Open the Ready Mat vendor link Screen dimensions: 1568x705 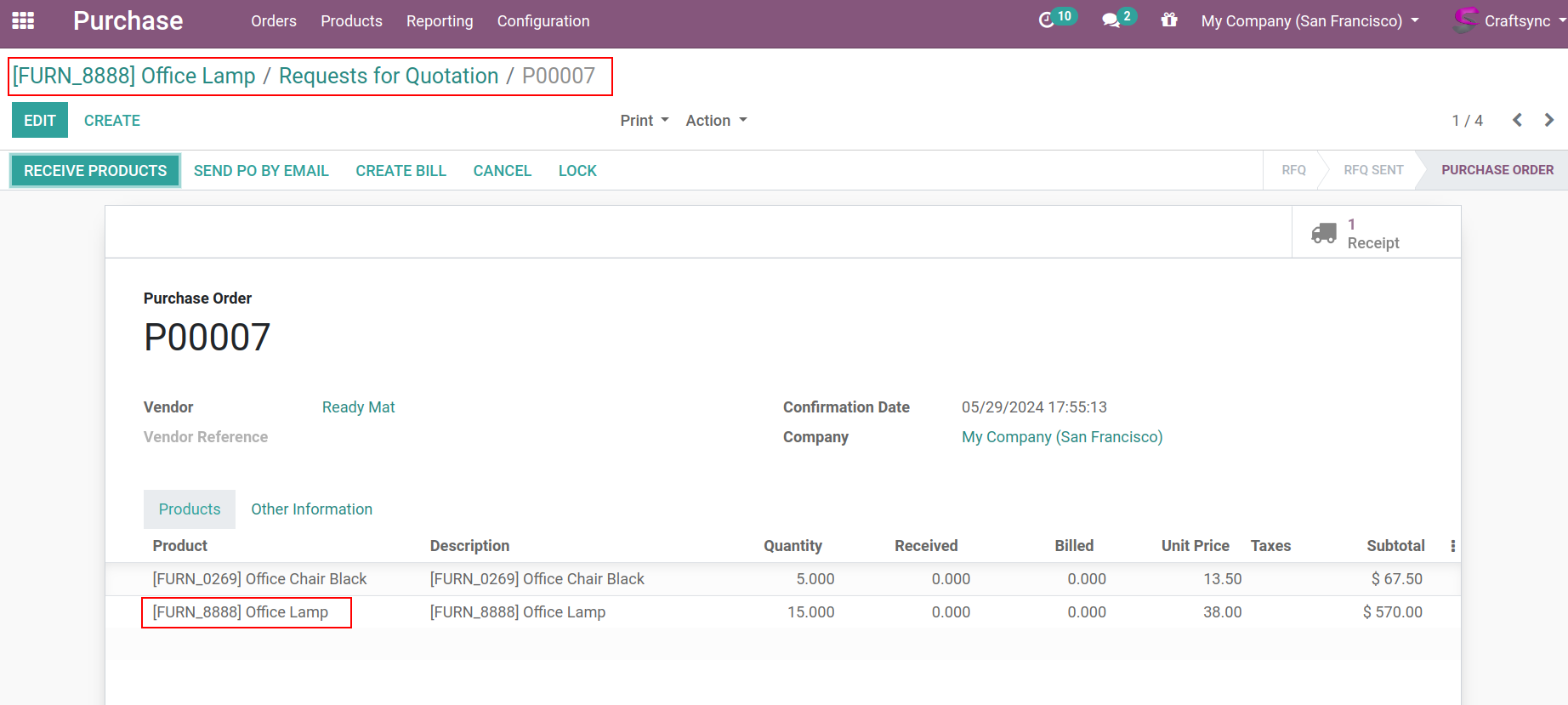[358, 407]
